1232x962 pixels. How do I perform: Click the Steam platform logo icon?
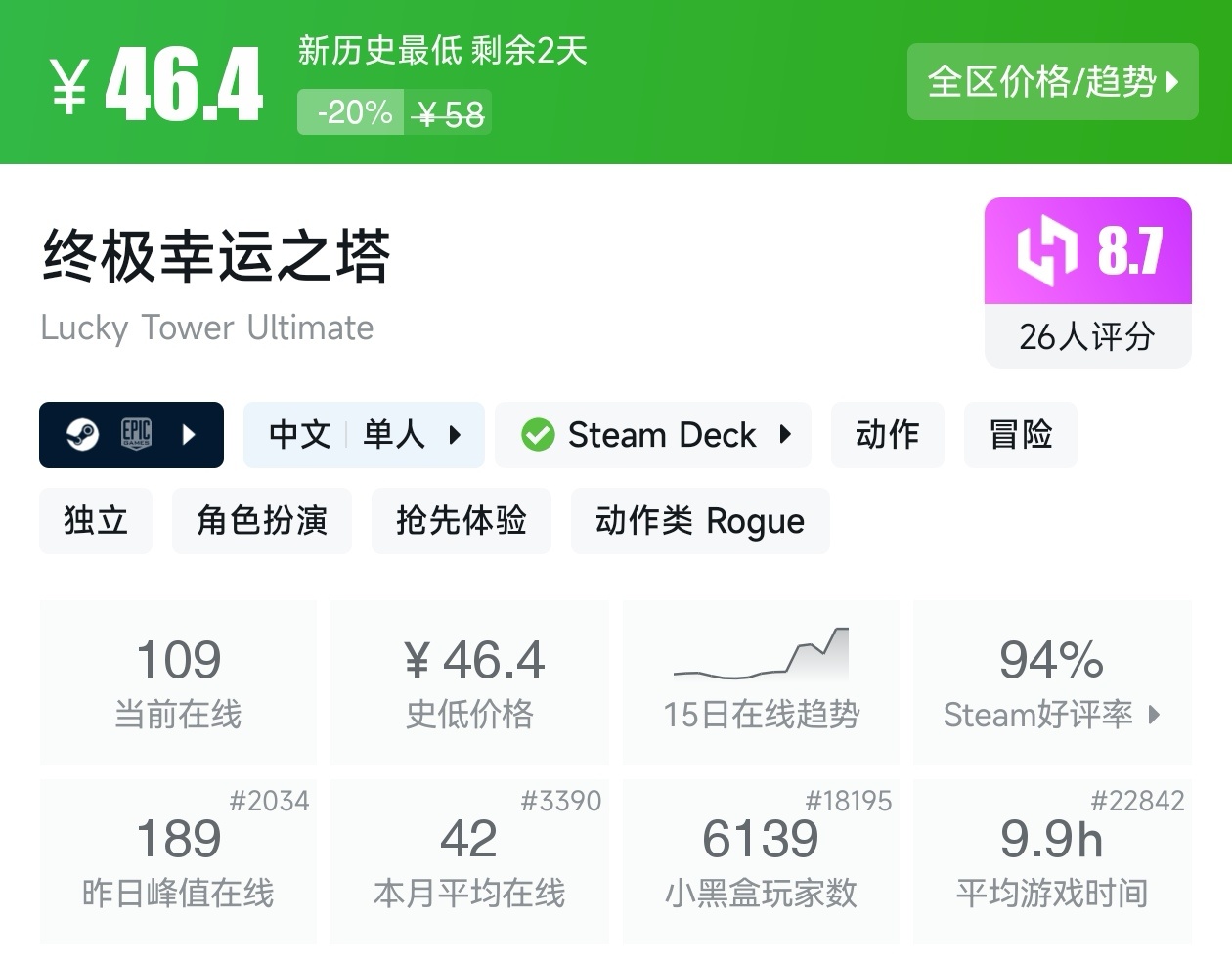click(82, 434)
